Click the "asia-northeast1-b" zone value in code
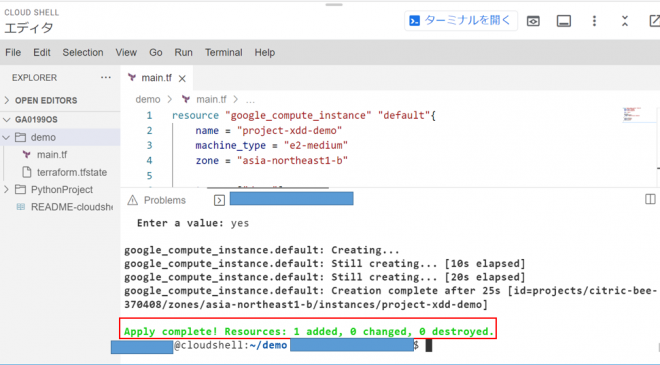 point(292,160)
